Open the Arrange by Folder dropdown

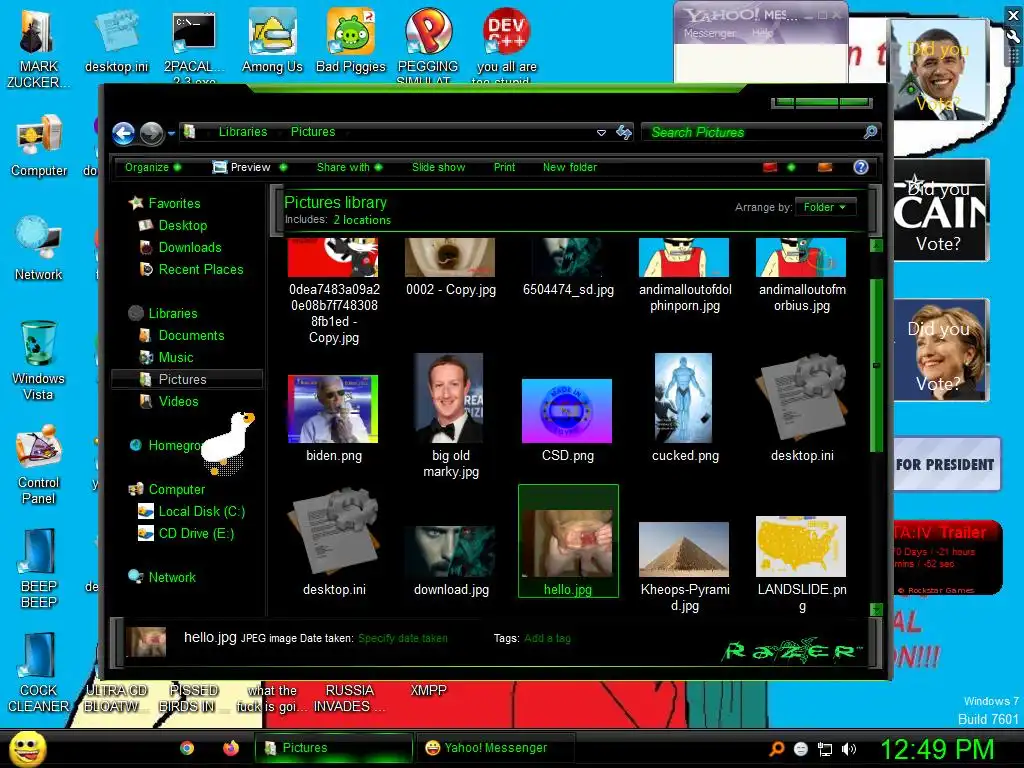click(825, 207)
